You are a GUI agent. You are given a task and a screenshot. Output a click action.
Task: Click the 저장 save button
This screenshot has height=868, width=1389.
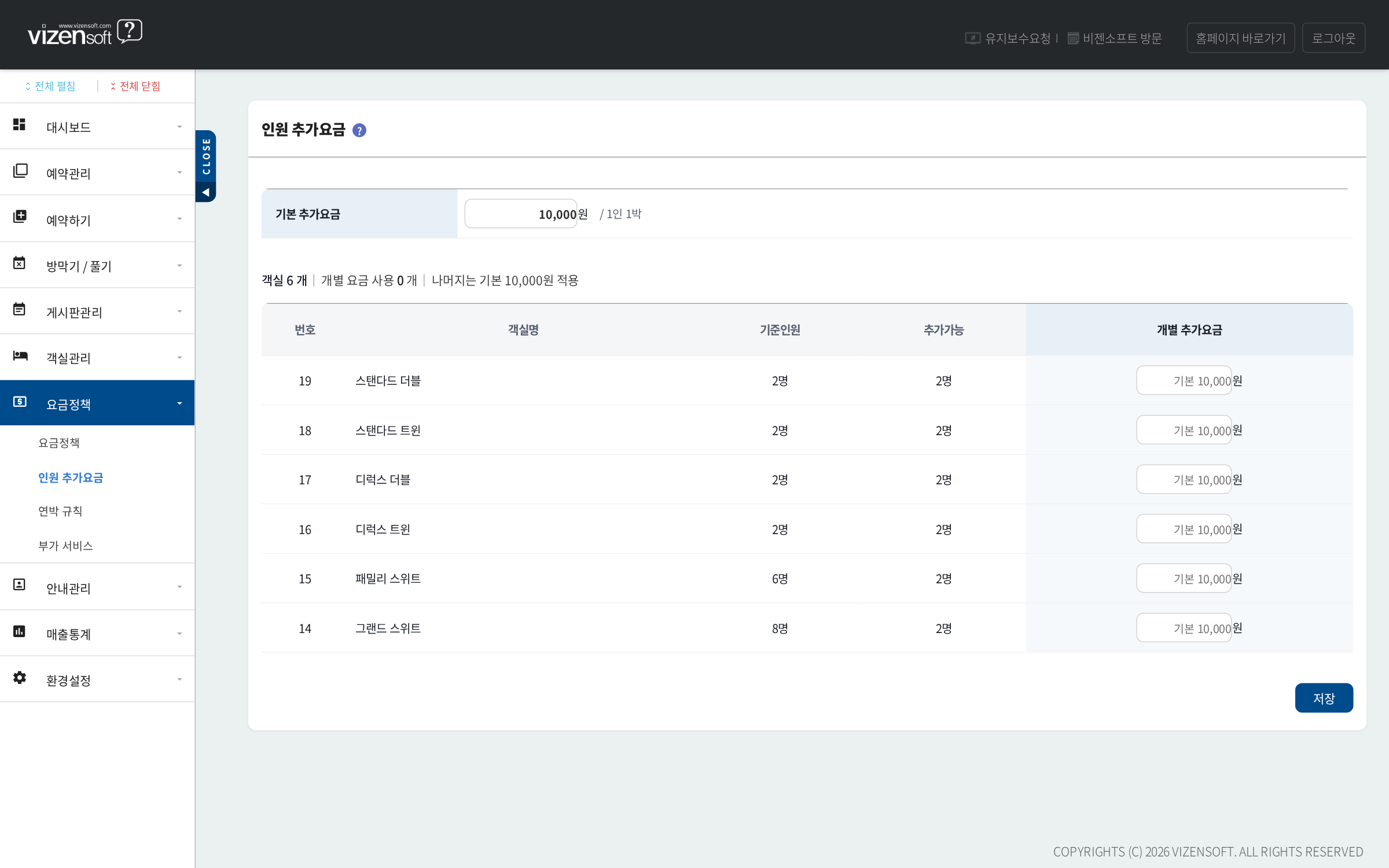tap(1324, 698)
